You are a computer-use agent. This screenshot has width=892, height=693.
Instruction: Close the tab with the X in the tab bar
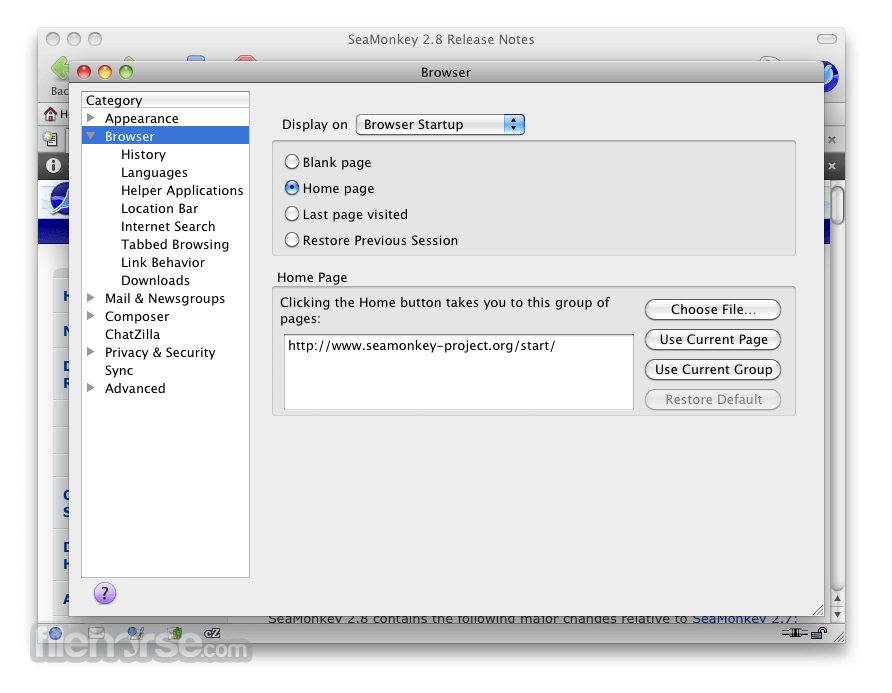[x=832, y=139]
